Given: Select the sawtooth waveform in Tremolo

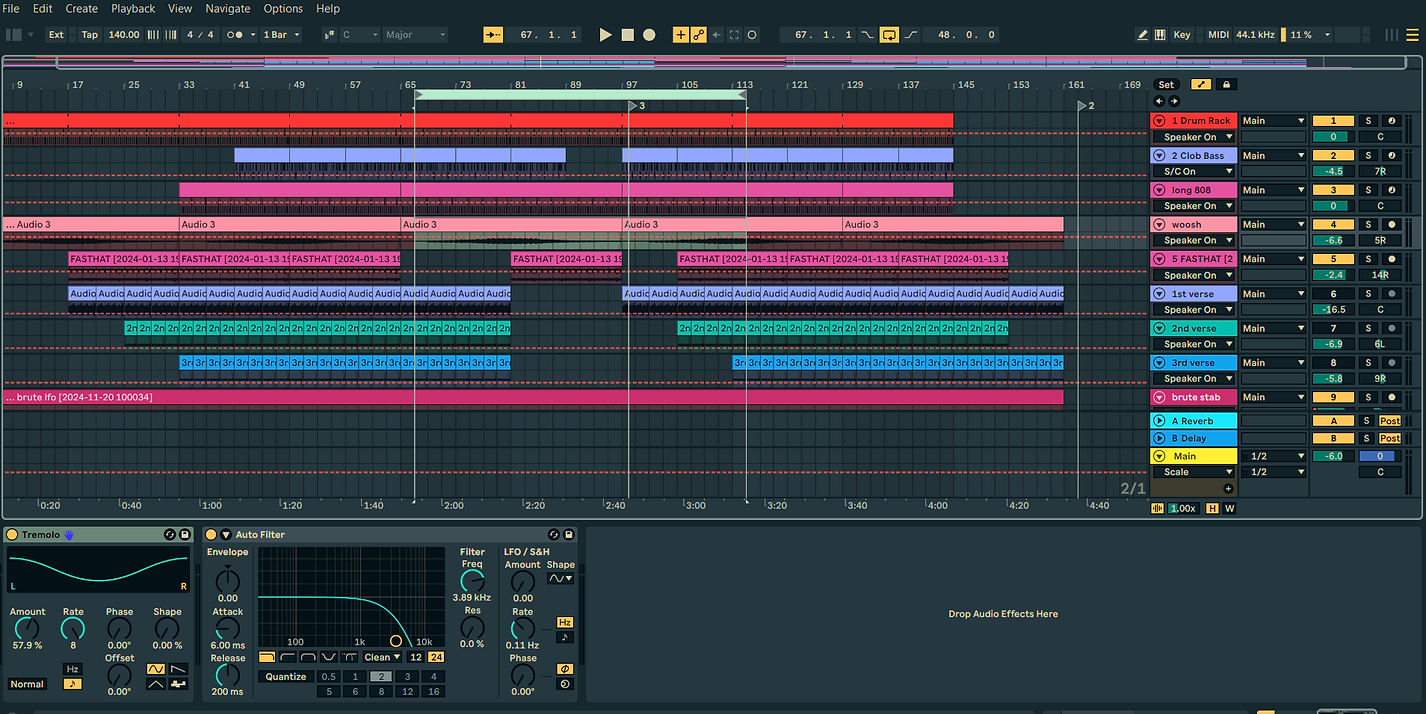Looking at the screenshot, I should click(x=179, y=669).
